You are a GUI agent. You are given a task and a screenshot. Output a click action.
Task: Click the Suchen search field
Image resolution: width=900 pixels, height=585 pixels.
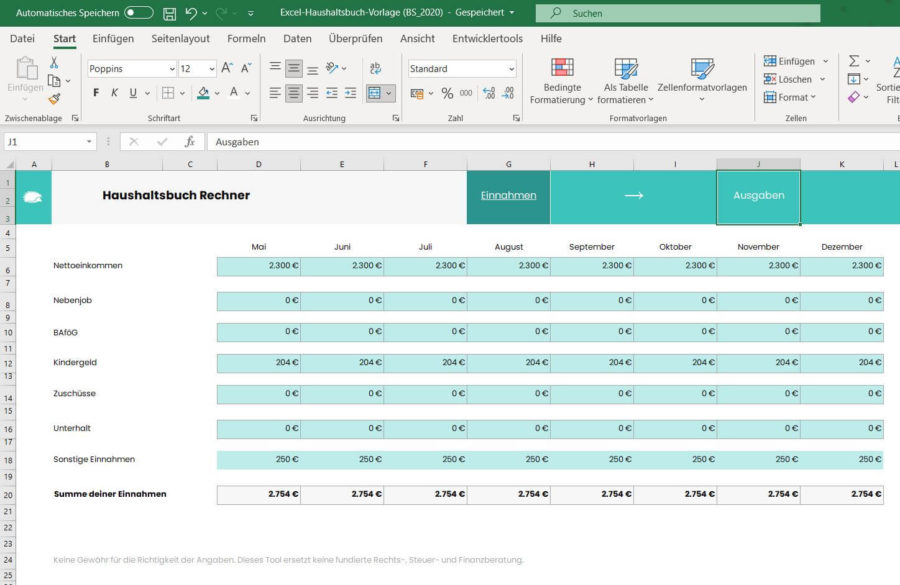coord(678,13)
